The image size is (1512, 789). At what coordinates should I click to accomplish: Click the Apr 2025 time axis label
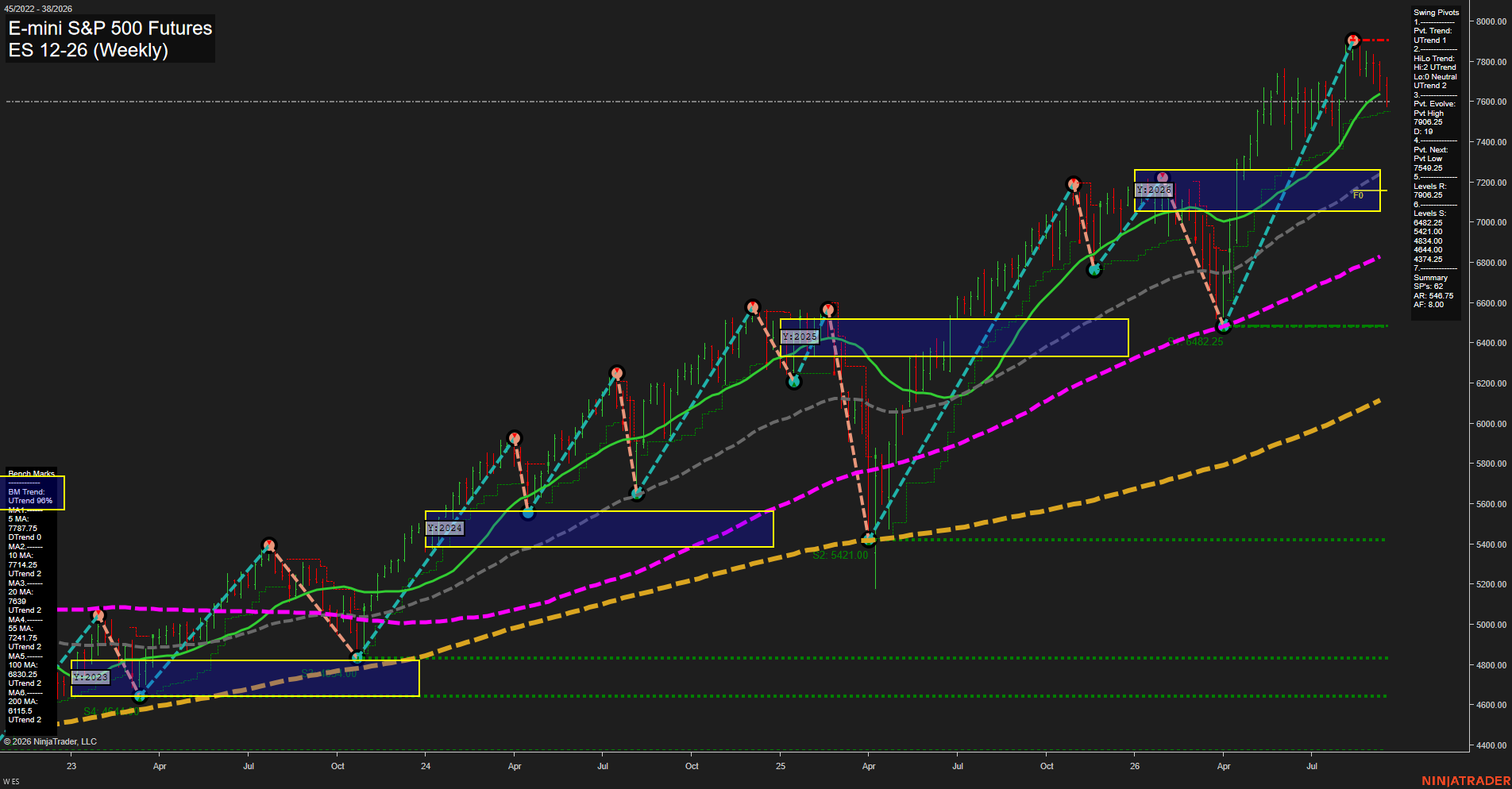click(869, 766)
